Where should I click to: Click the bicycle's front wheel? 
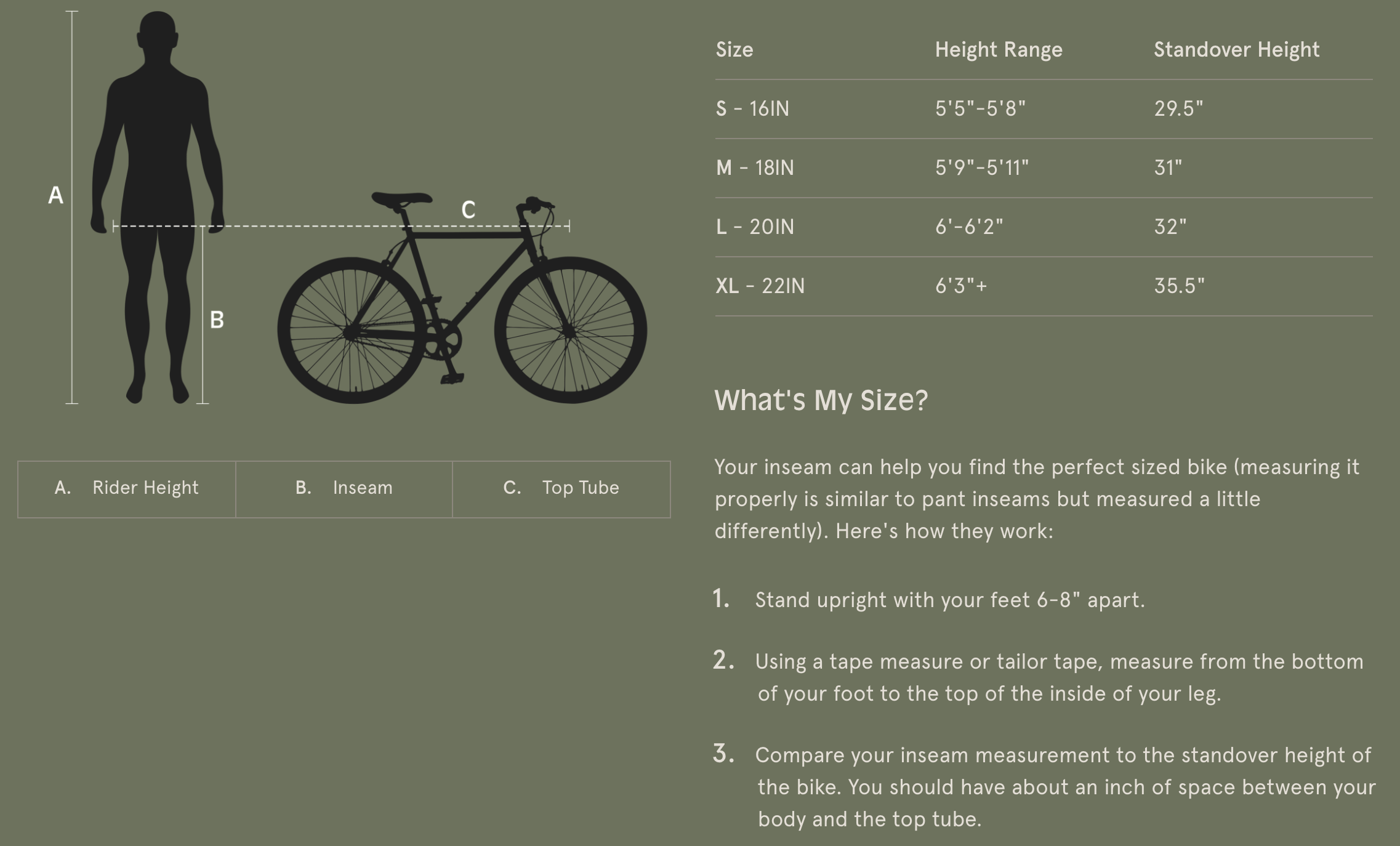tap(570, 331)
